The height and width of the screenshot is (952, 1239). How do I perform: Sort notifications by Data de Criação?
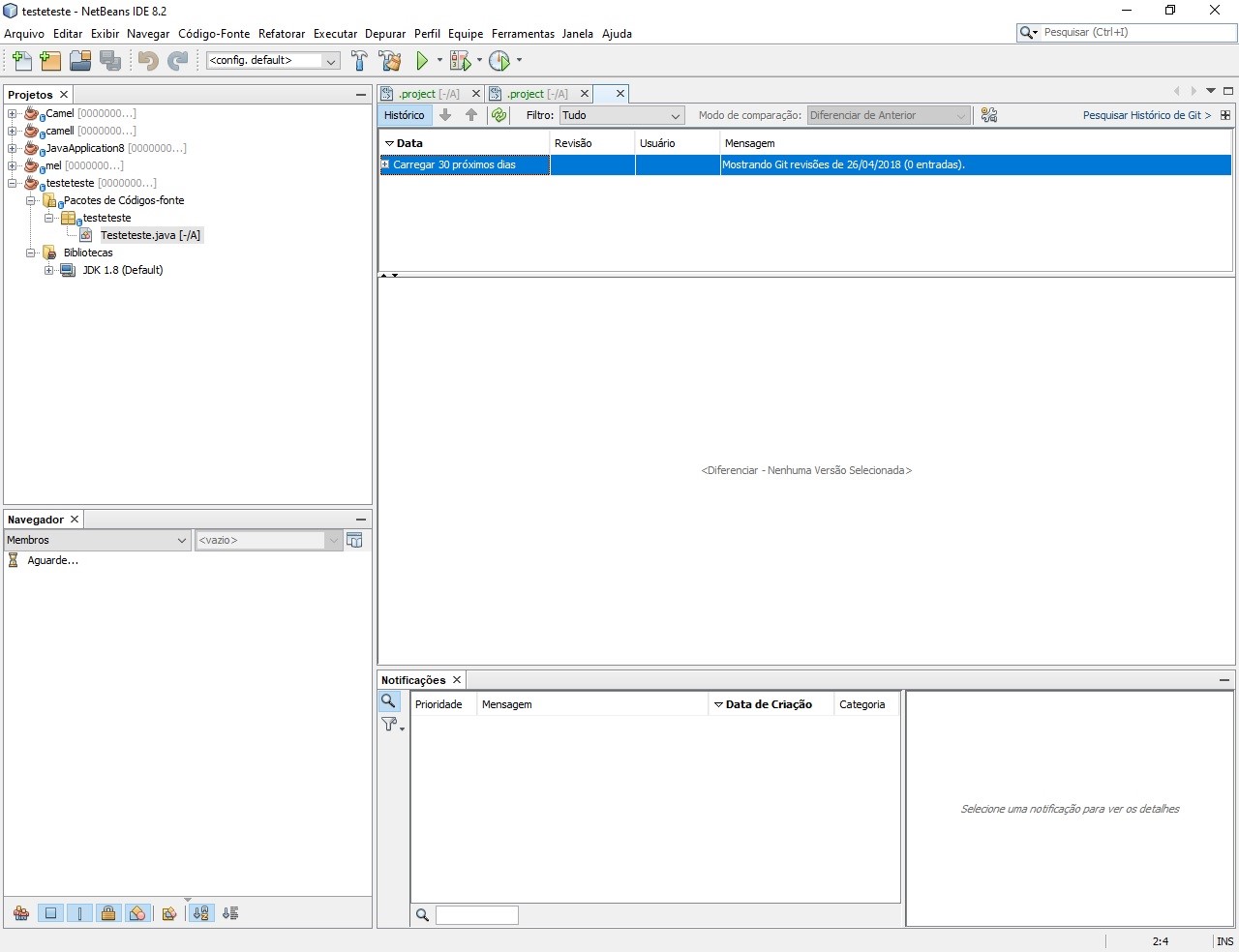771,704
